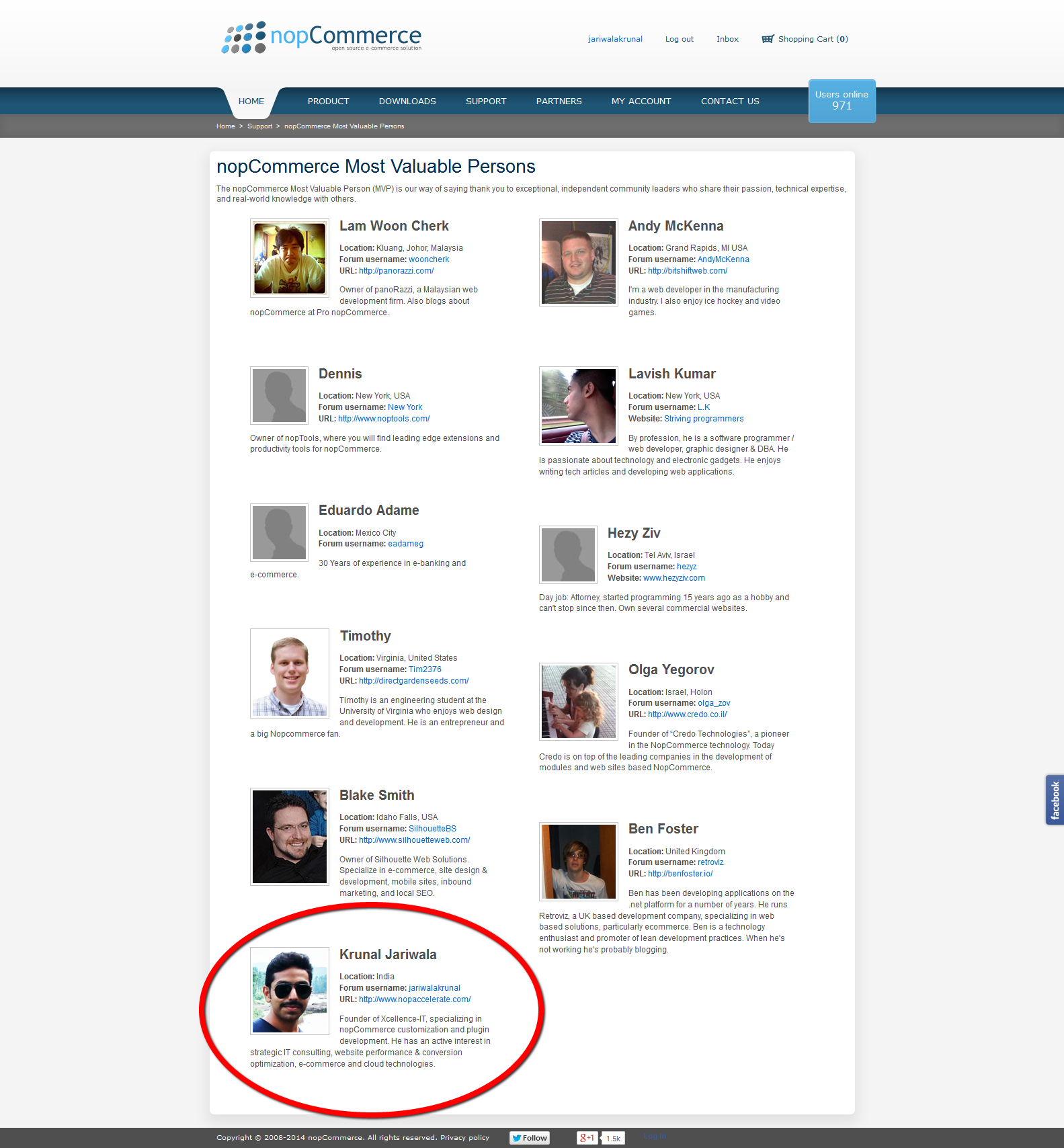
Task: Click Log out
Action: [x=680, y=39]
